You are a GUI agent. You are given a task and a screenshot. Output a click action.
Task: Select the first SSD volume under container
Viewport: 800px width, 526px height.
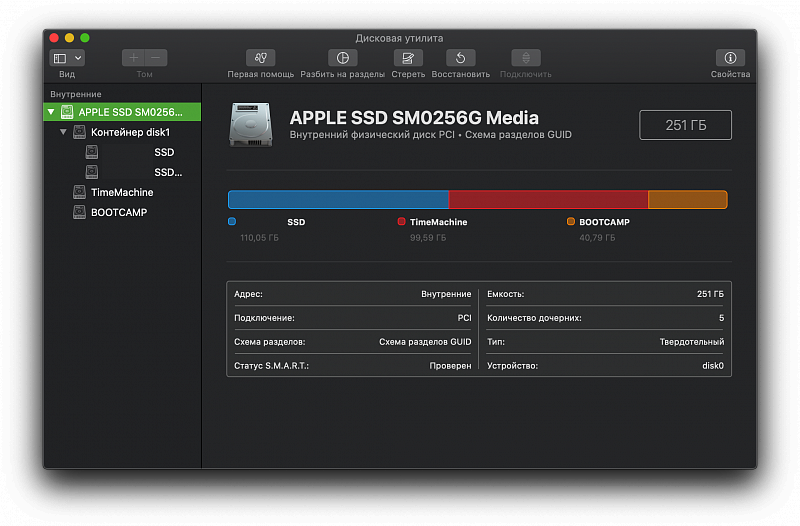pos(163,152)
